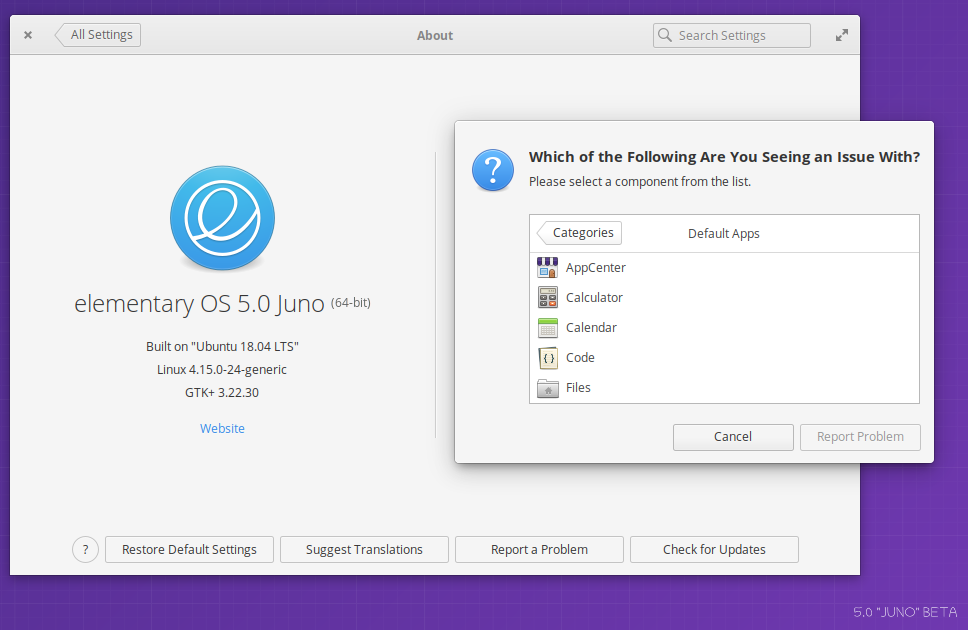Select Files from the component list
Viewport: 968px width, 630px height.
[724, 388]
